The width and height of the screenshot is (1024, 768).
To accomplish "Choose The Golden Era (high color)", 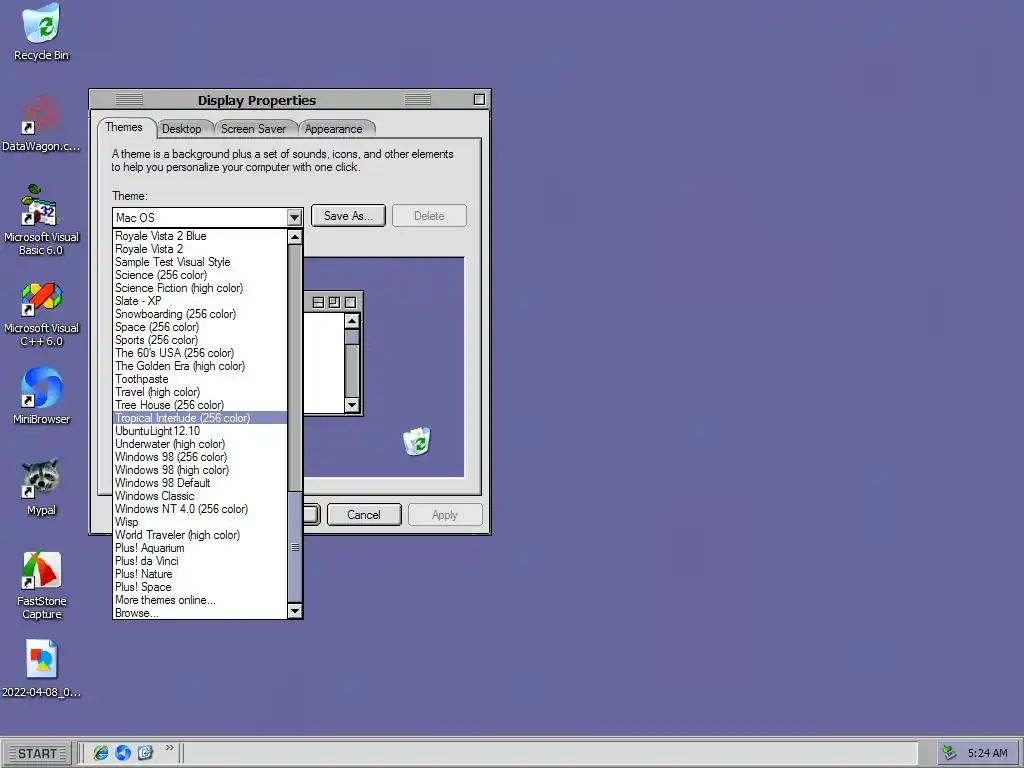I will 200,366.
